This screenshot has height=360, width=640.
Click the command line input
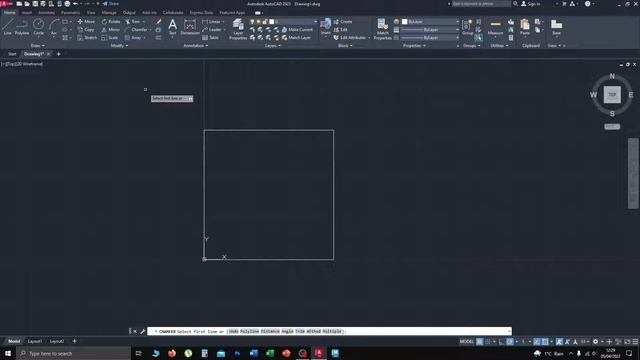point(329,331)
